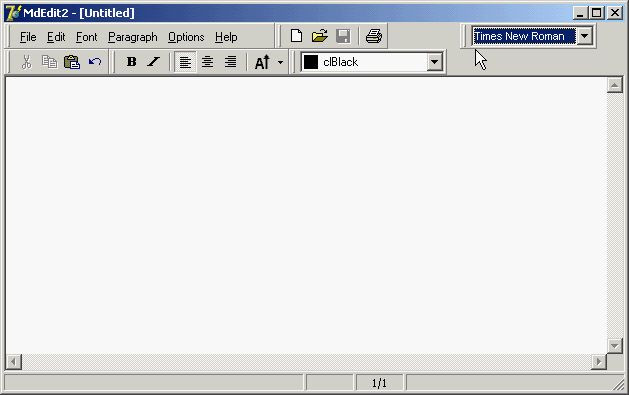Click the Paste clipboard icon

(72, 62)
